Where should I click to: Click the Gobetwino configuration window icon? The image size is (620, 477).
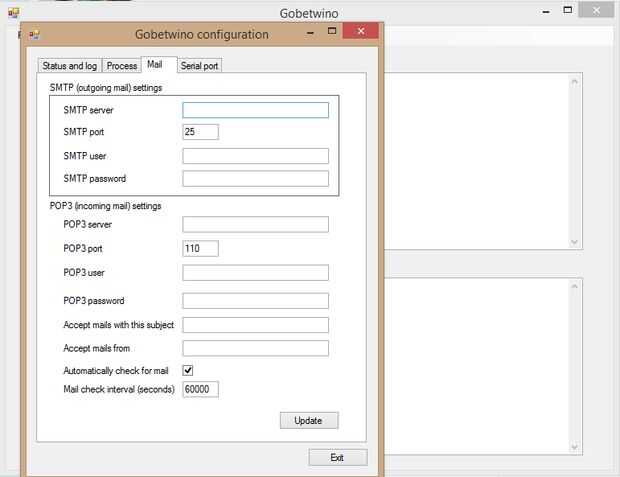coord(34,35)
